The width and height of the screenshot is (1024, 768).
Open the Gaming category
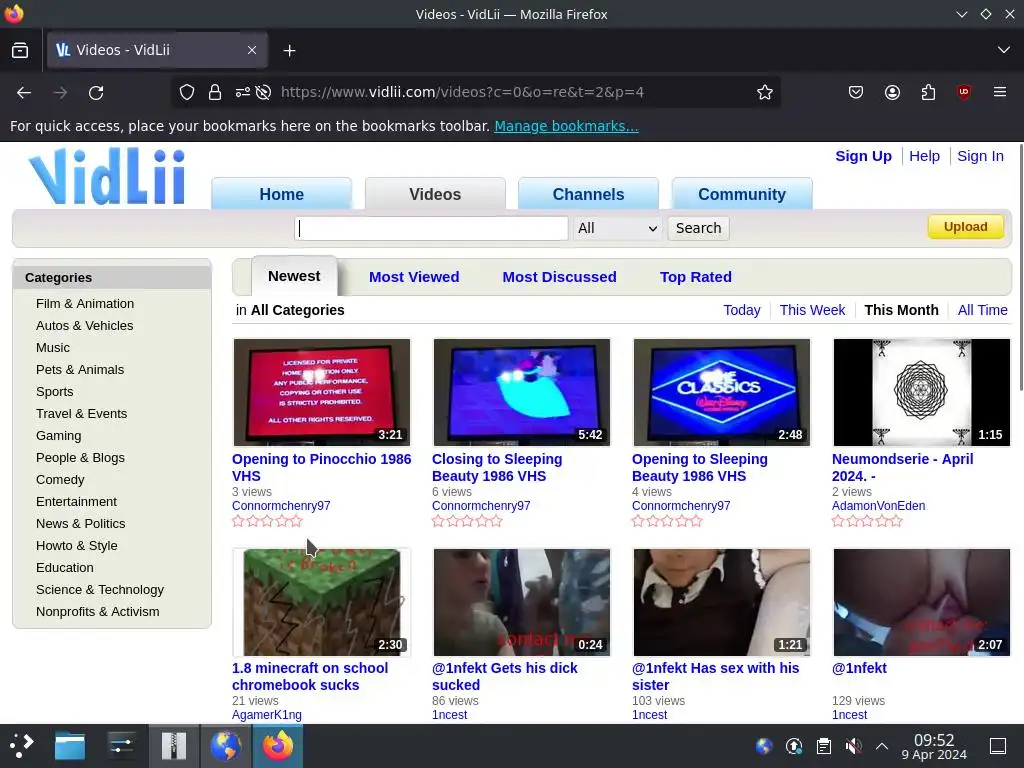click(x=59, y=436)
